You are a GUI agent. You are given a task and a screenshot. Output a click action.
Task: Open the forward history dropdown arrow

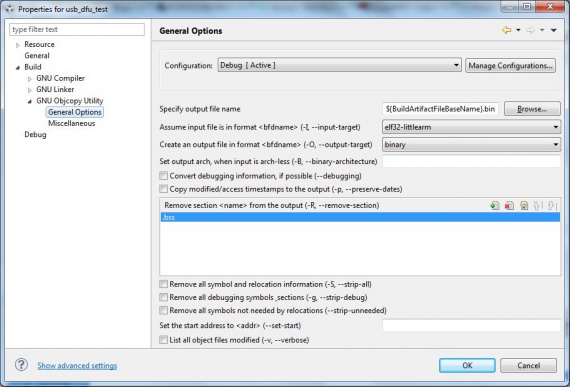tap(542, 30)
